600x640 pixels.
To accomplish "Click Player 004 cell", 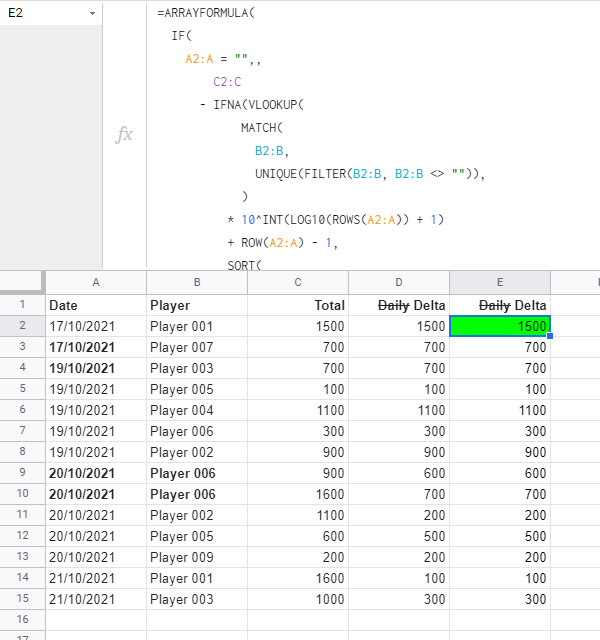I will click(x=197, y=410).
